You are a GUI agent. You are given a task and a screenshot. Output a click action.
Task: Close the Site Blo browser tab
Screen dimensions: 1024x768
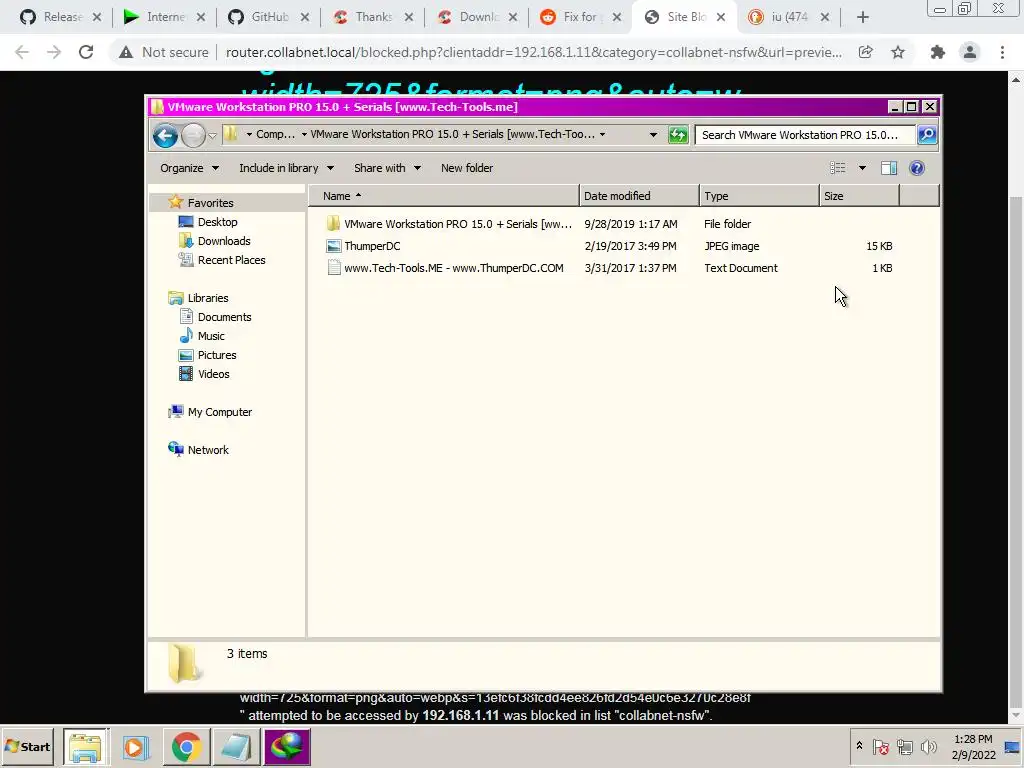tap(721, 18)
